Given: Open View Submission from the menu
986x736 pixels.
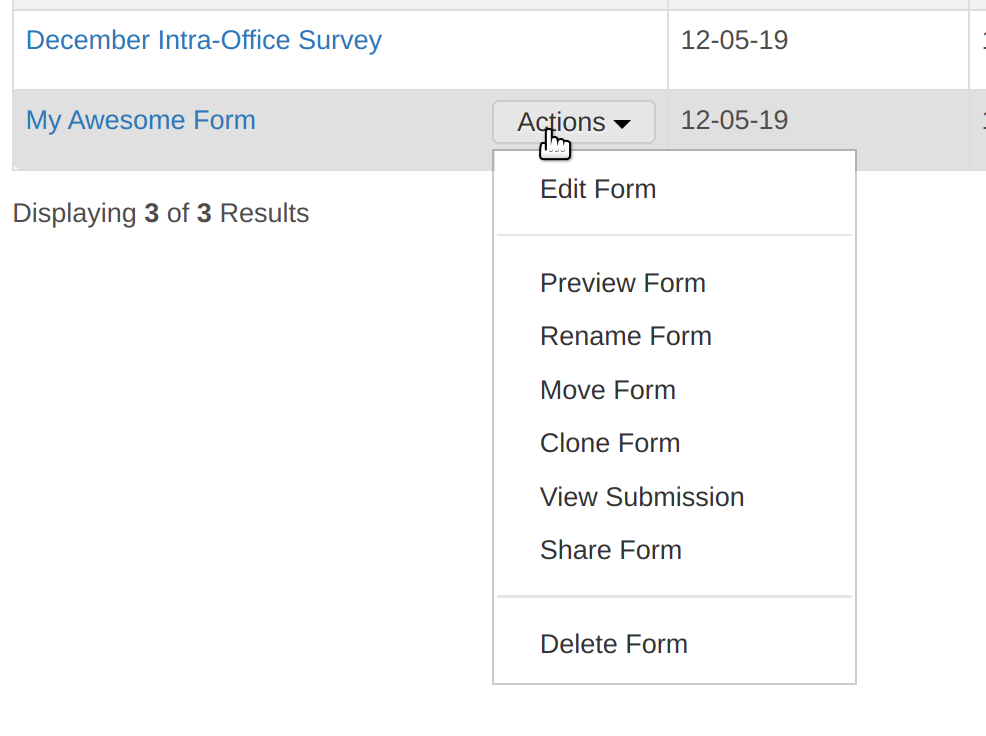Looking at the screenshot, I should (642, 497).
